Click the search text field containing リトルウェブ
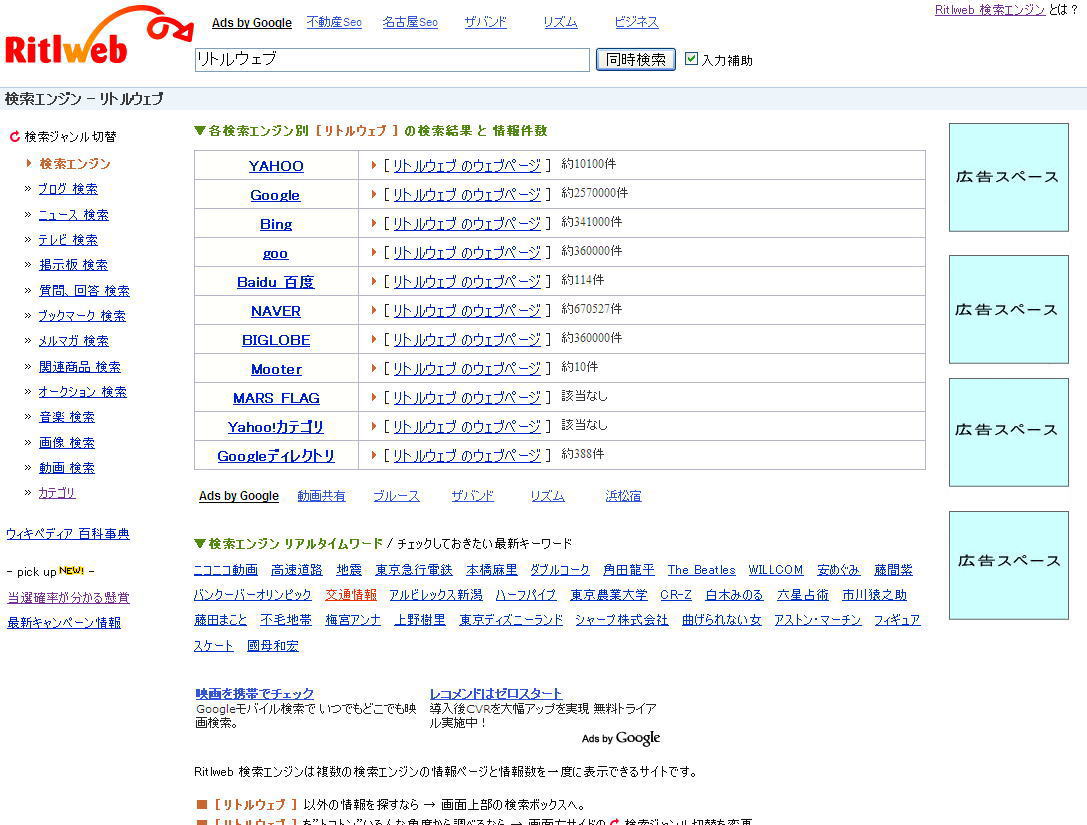Viewport: 1087px width, 825px height. pos(392,60)
